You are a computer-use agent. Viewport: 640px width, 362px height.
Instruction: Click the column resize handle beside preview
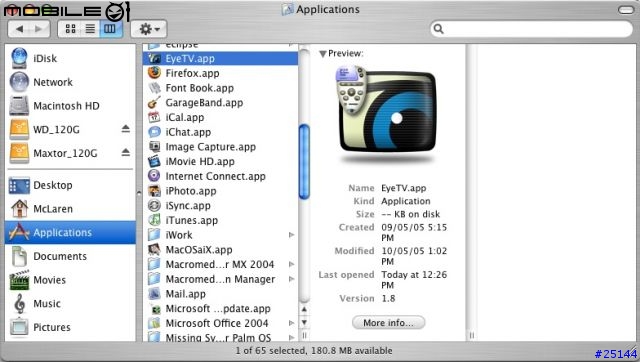click(471, 335)
